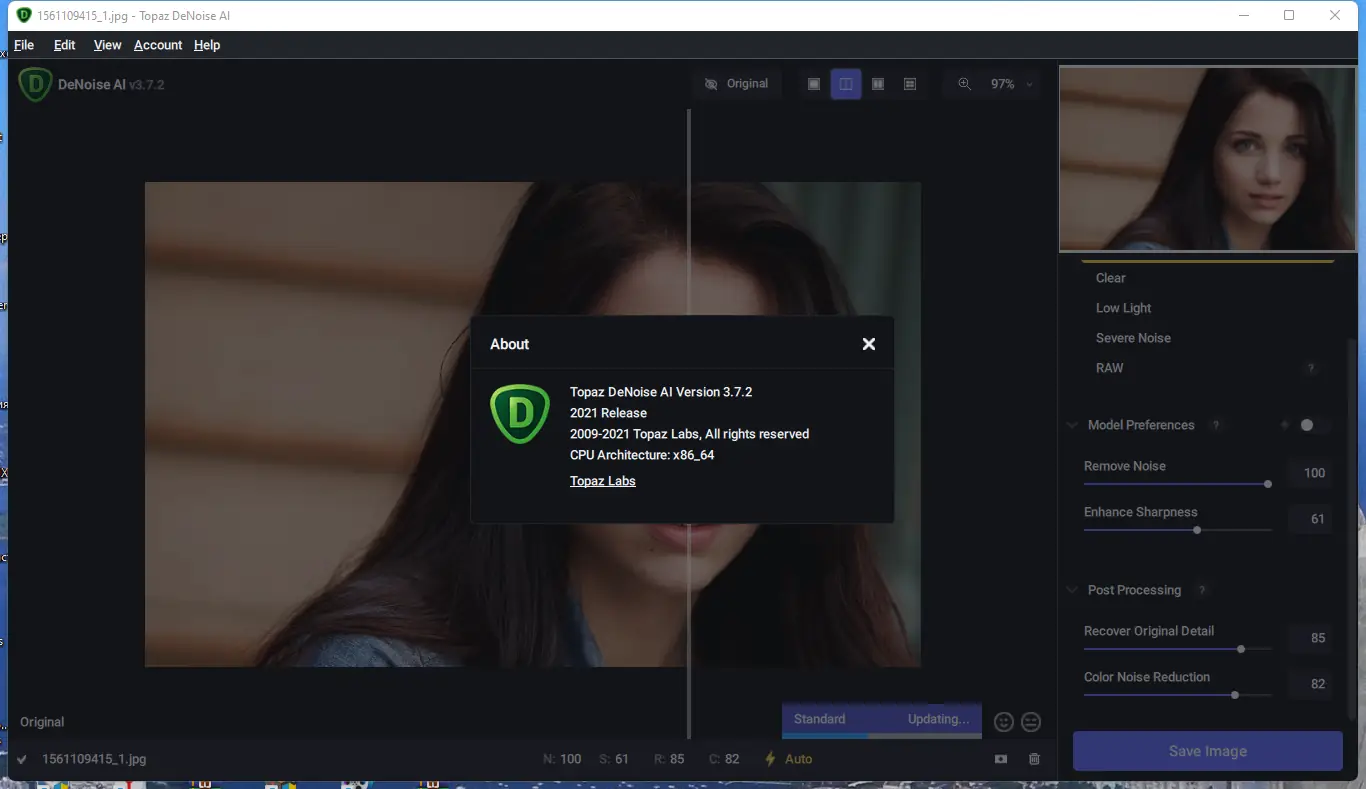Image resolution: width=1366 pixels, height=789 pixels.
Task: Click the Remove Noise value field 100
Action: 1310,473
